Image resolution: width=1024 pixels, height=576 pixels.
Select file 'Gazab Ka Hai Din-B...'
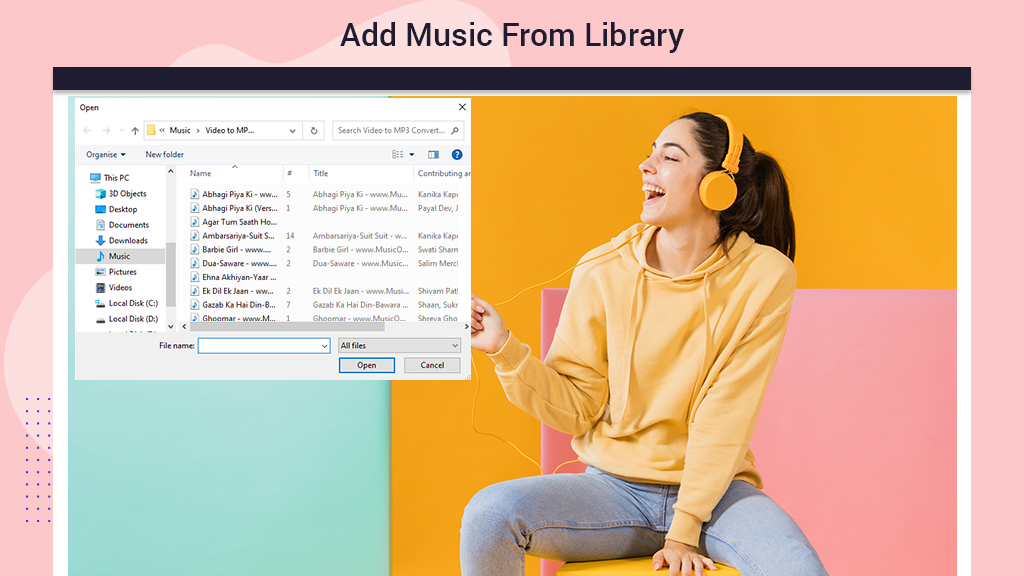point(239,304)
